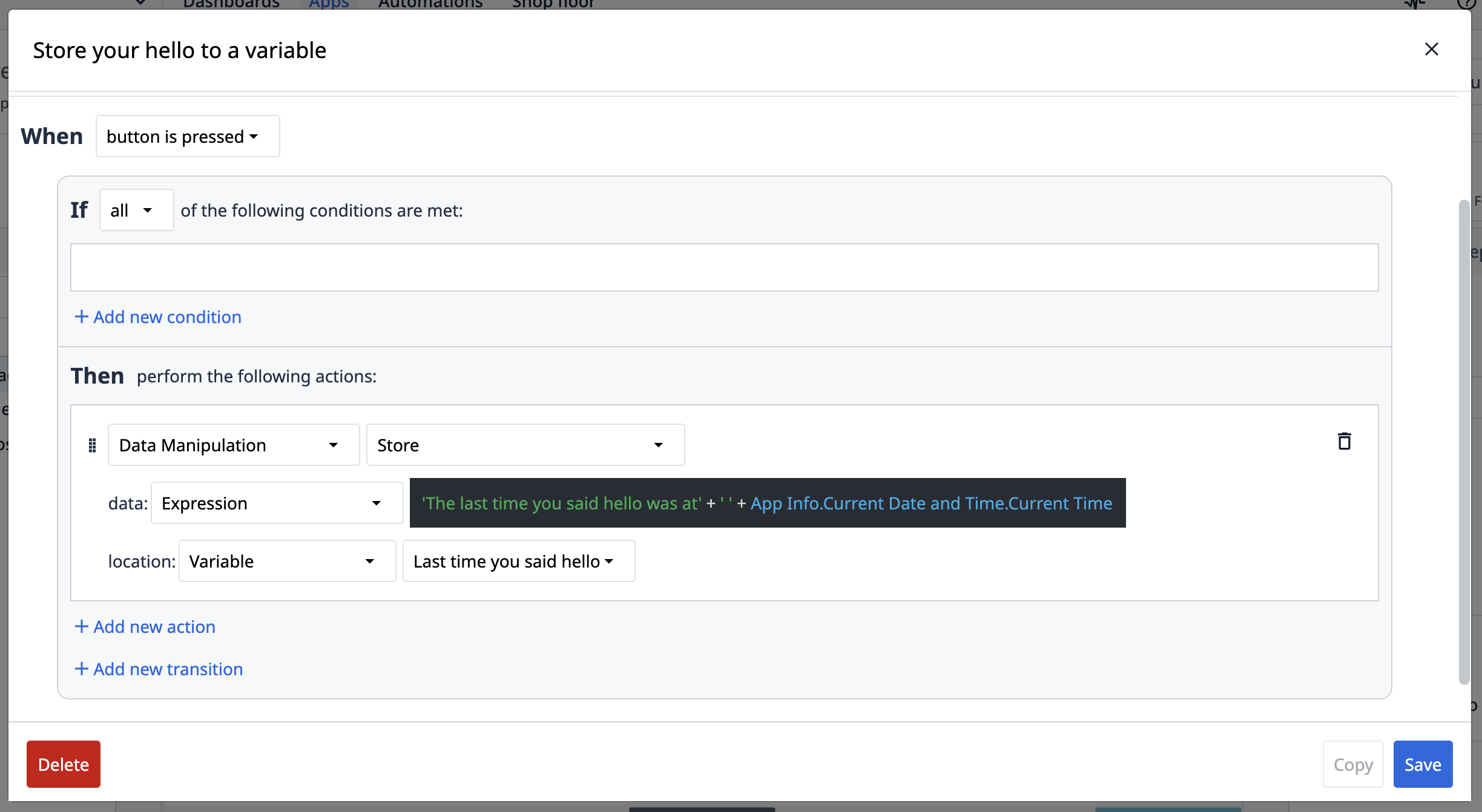Screen dimensions: 1482x812
Task: Add a new condition to the If block
Action: [x=157, y=316]
